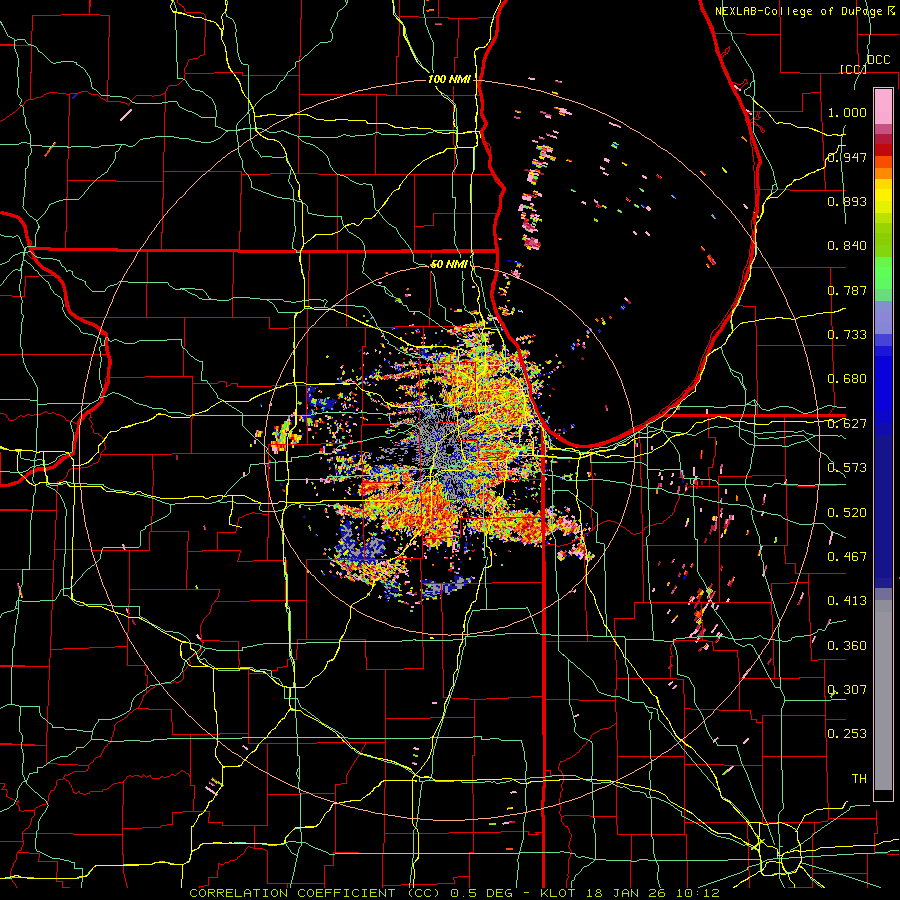Click the 0.840 legend value
This screenshot has height=900, width=900.
tap(847, 246)
